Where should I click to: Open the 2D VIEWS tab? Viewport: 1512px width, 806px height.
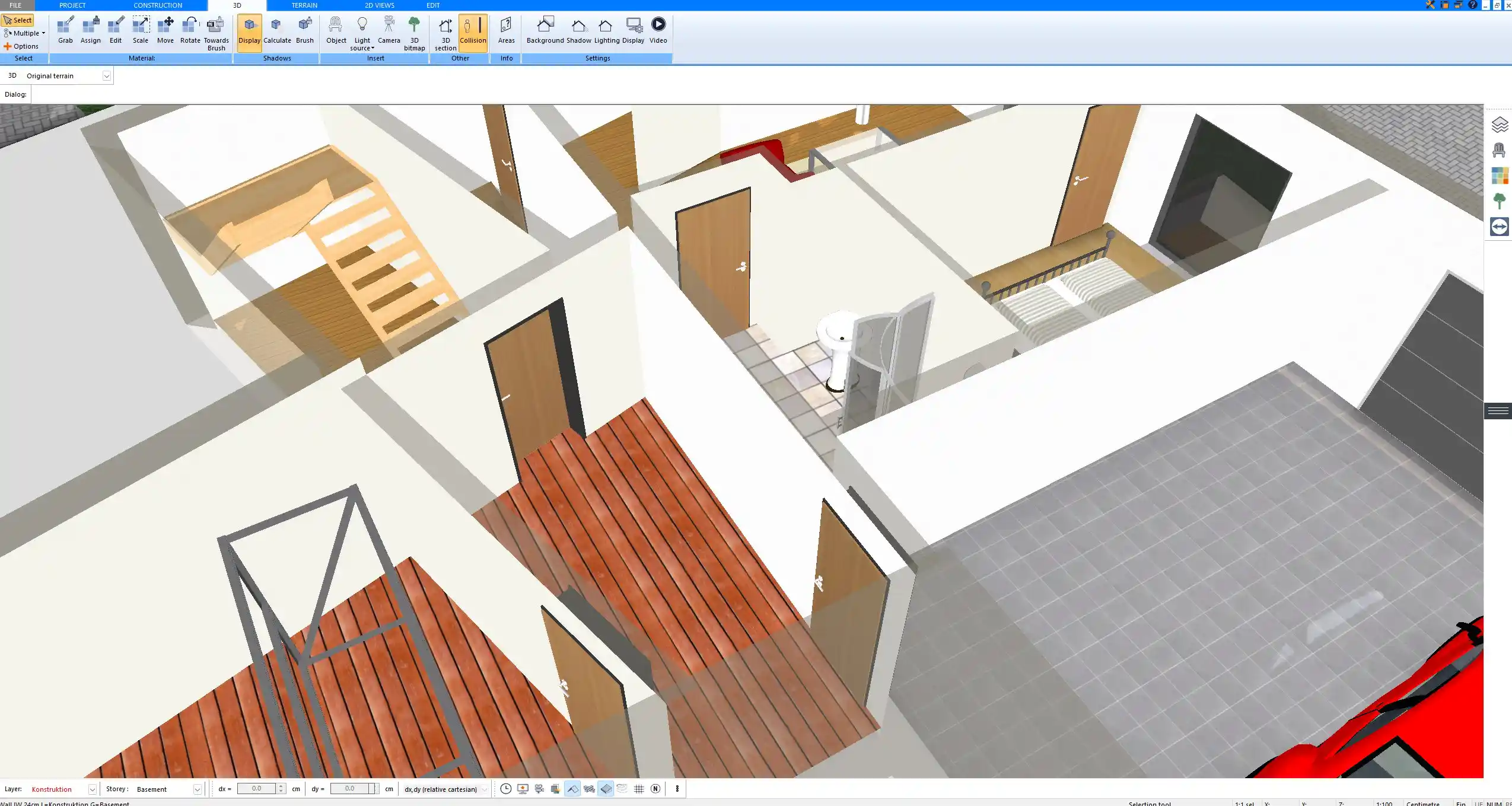point(380,5)
